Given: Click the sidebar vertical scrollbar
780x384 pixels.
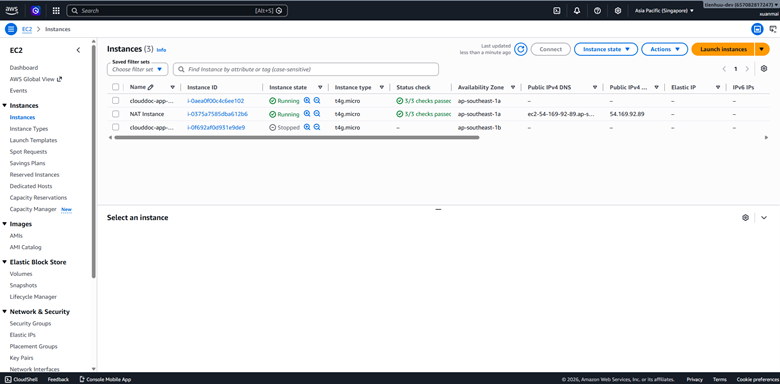Looking at the screenshot, I should tap(94, 162).
